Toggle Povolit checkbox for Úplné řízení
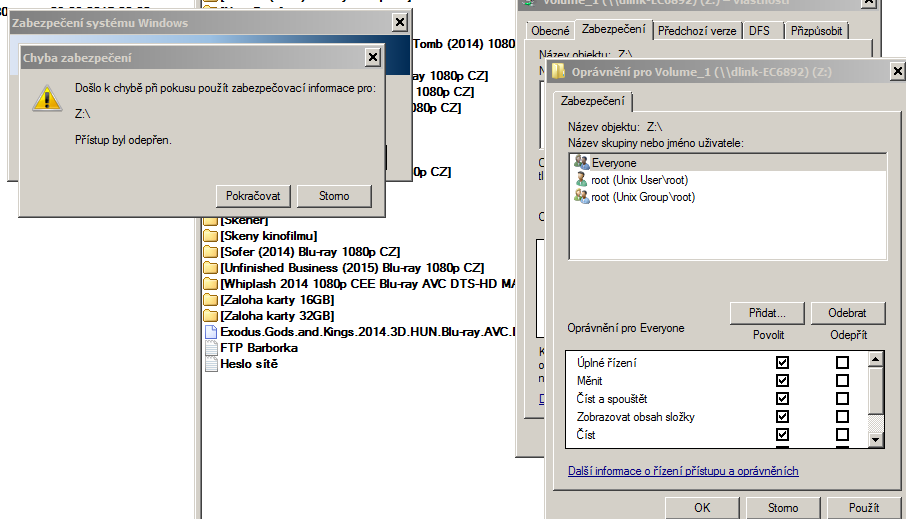This screenshot has height=519, width=906. click(x=782, y=363)
